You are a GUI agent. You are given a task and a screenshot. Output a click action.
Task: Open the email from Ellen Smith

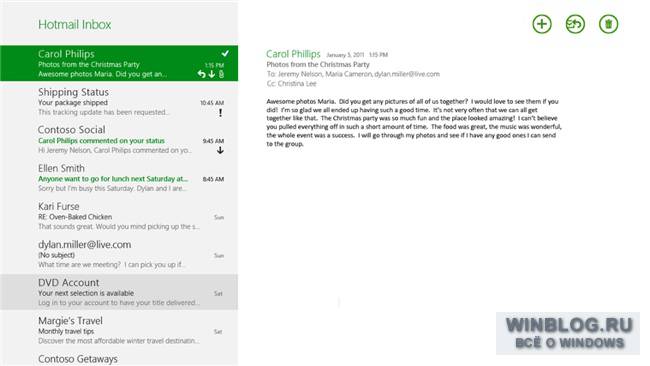(x=119, y=178)
